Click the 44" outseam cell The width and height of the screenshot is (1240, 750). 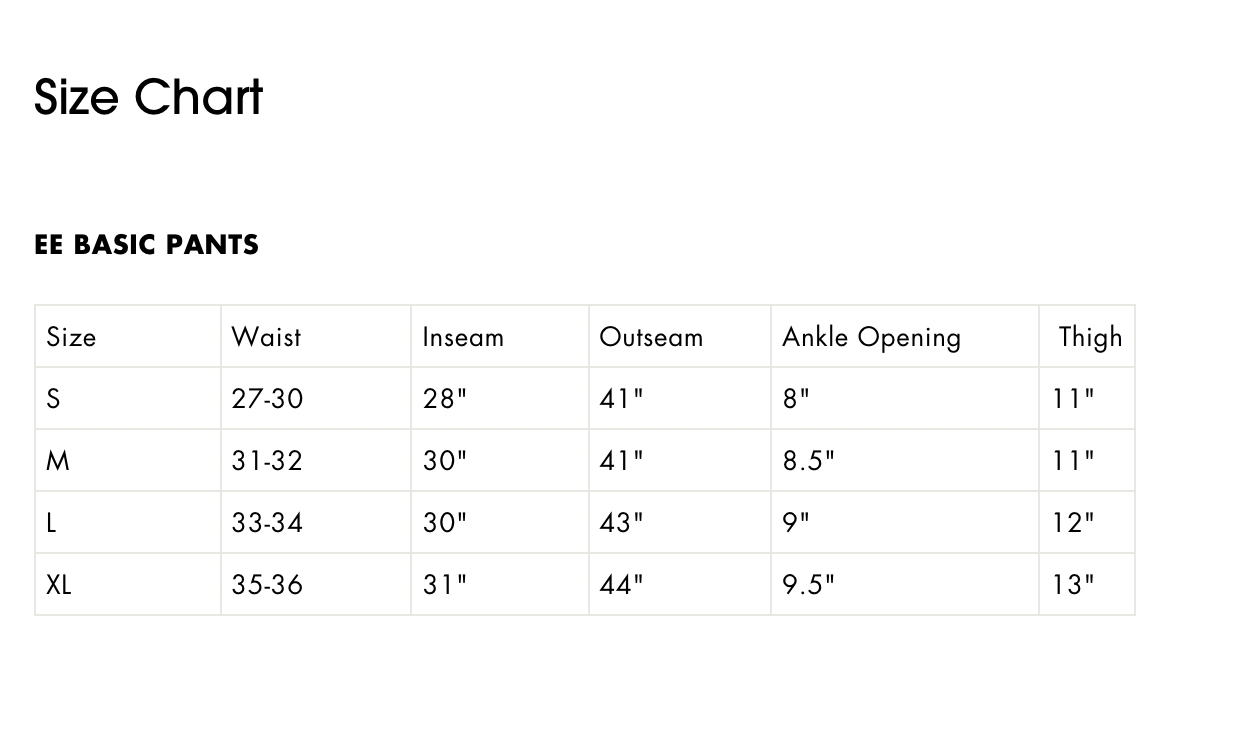point(622,585)
